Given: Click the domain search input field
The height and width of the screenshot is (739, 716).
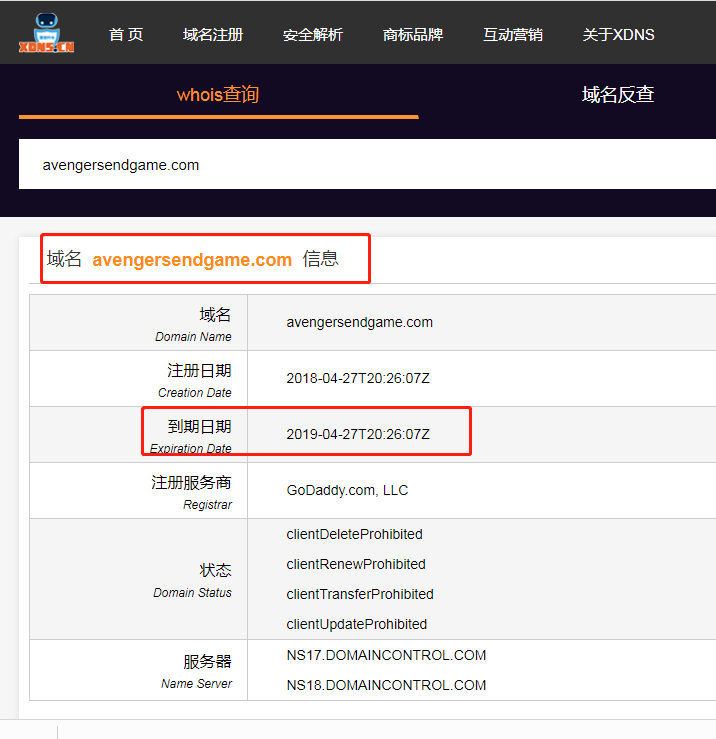Looking at the screenshot, I should coord(360,165).
